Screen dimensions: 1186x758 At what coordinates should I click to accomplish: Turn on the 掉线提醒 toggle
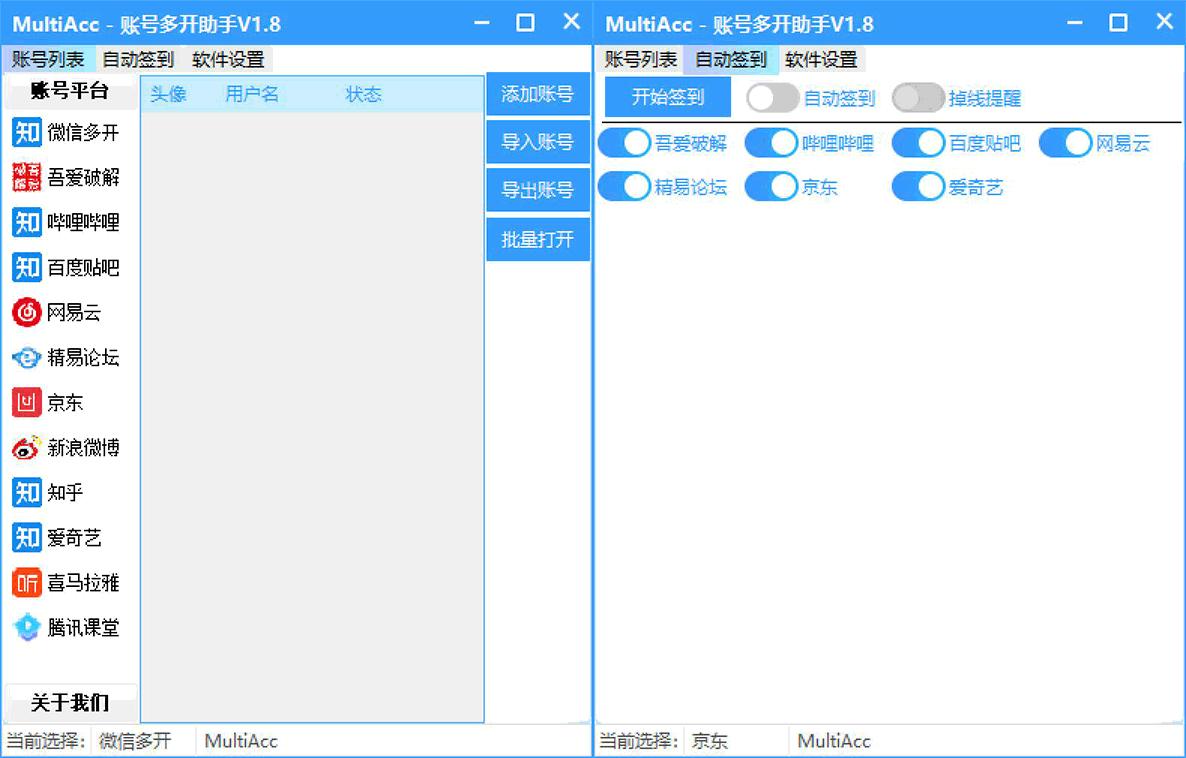[x=918, y=98]
